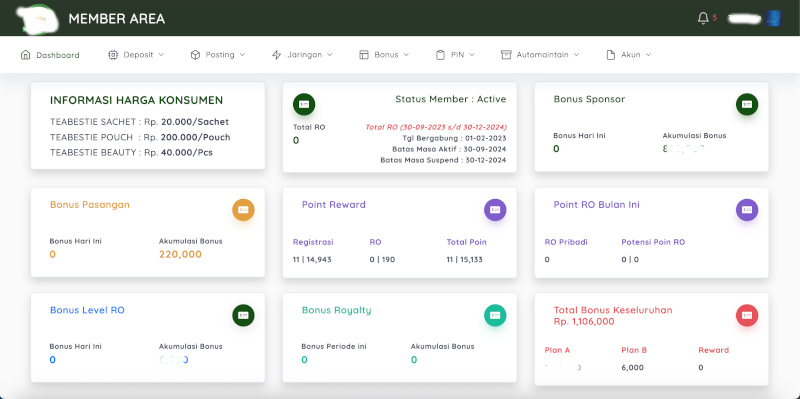
Task: Expand the Akun menu chevron
Action: tap(648, 55)
